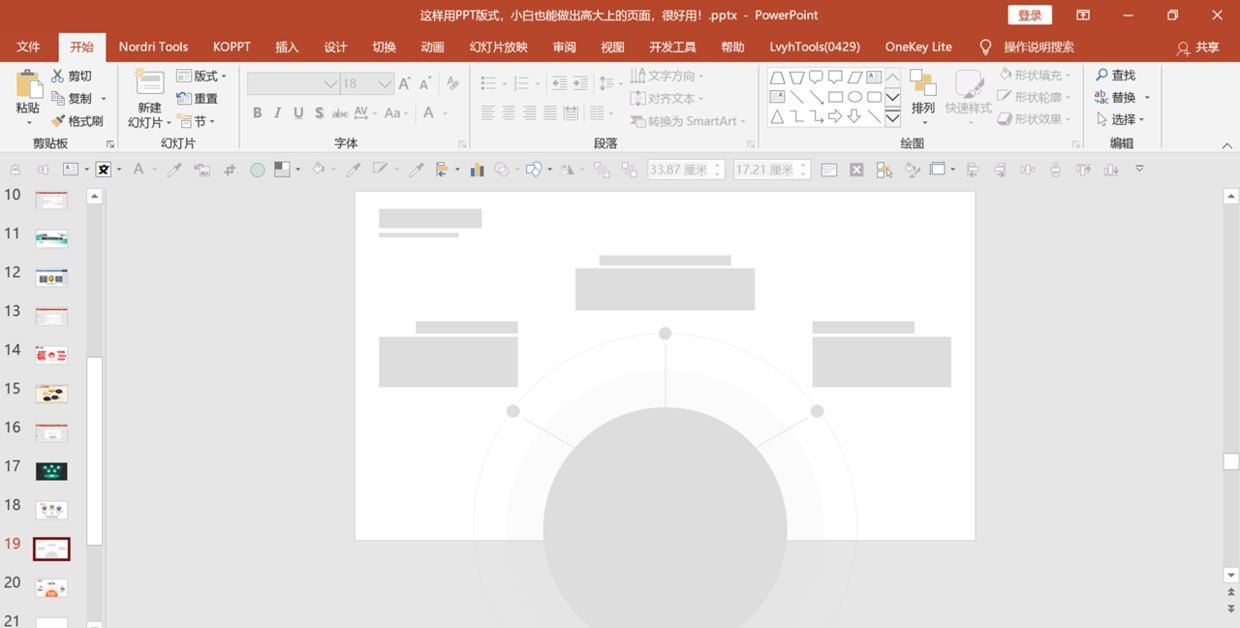This screenshot has height=628, width=1240.
Task: Open the OneKey Lite tab
Action: click(918, 47)
